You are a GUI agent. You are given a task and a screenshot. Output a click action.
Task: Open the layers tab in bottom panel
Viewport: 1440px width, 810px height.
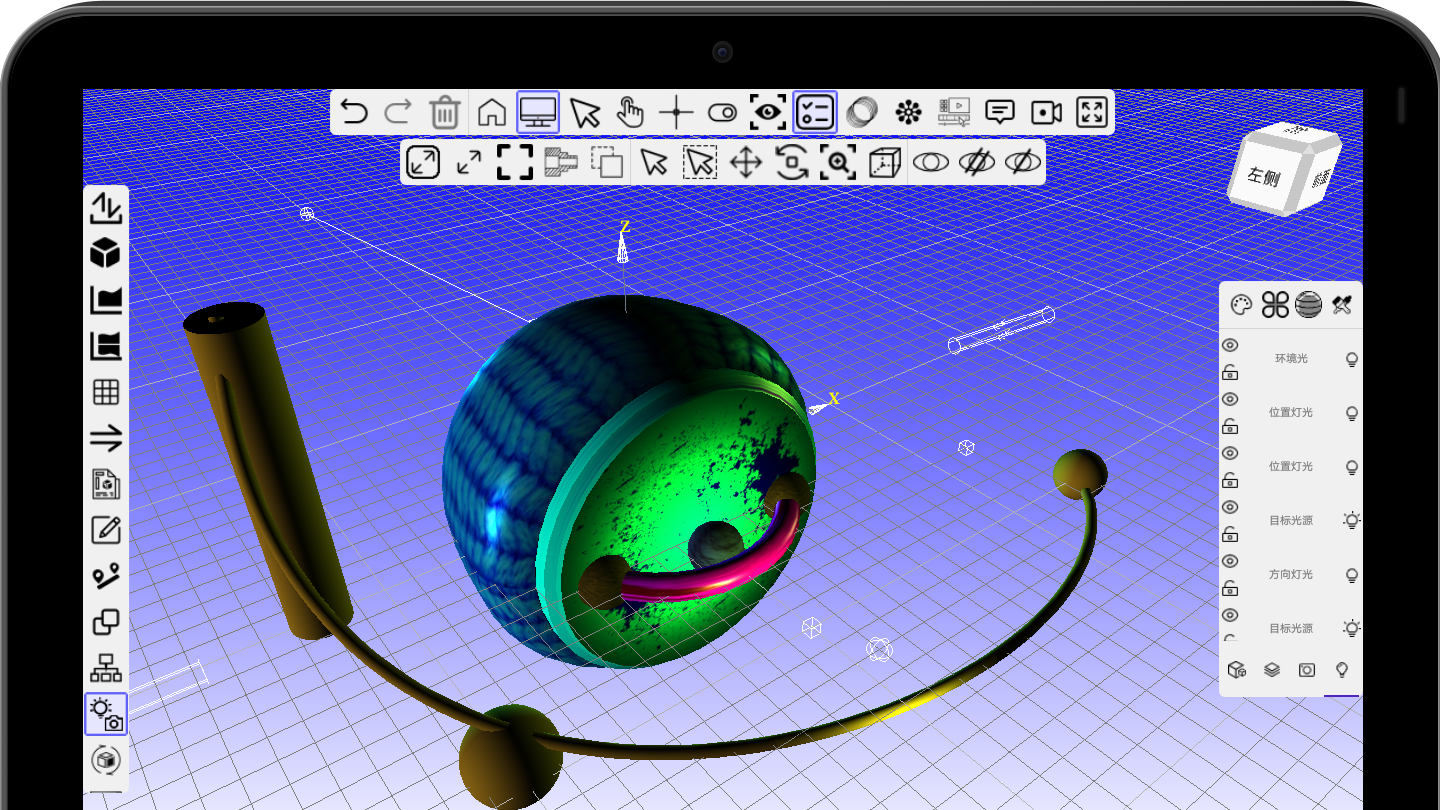[1272, 669]
